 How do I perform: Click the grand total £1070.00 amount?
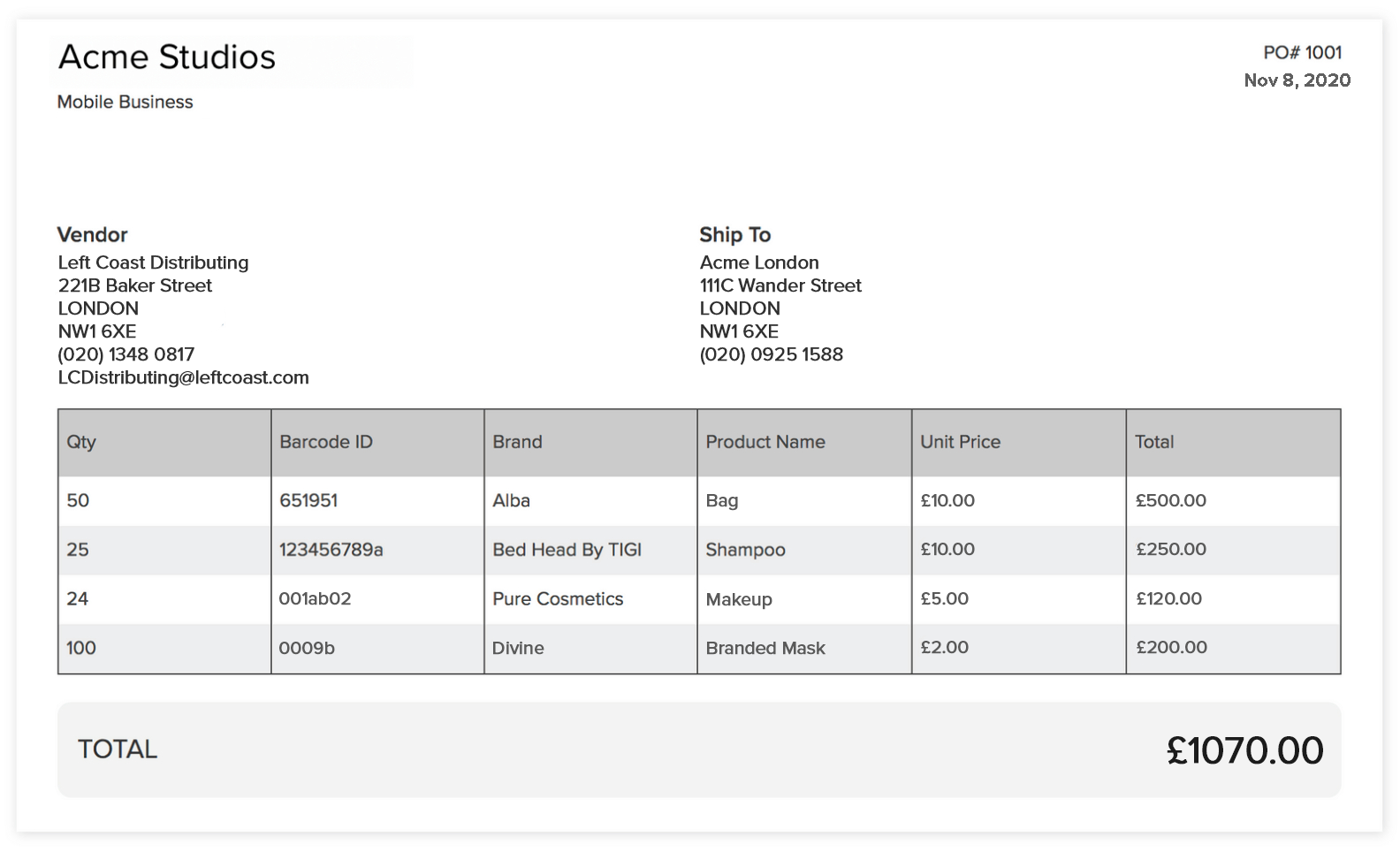point(1244,750)
